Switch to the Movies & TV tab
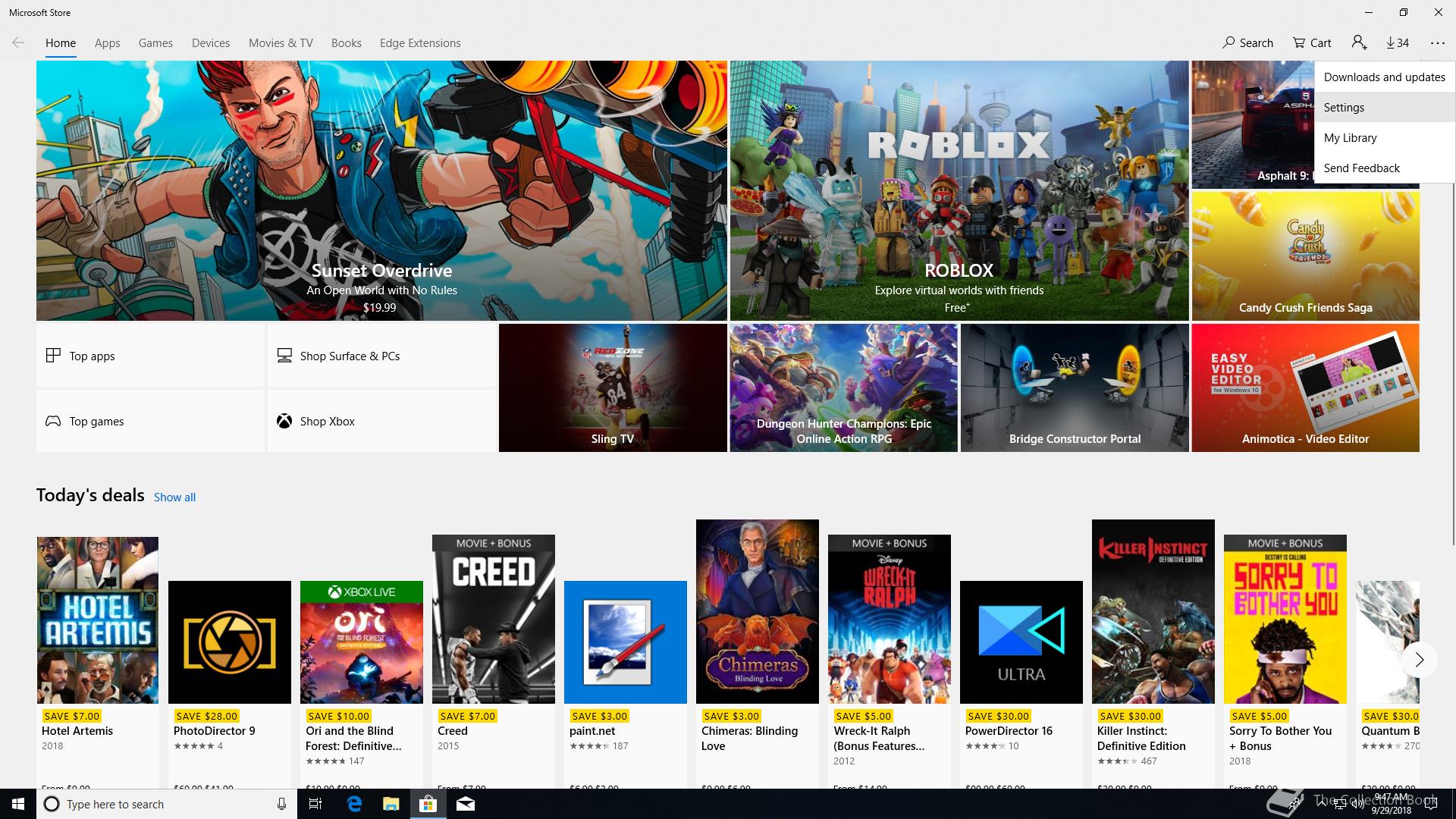 [x=281, y=43]
